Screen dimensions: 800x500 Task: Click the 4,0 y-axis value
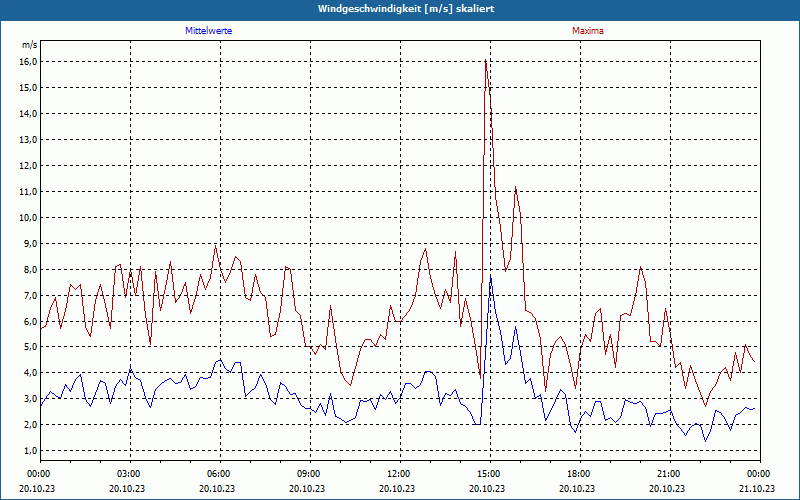31,373
